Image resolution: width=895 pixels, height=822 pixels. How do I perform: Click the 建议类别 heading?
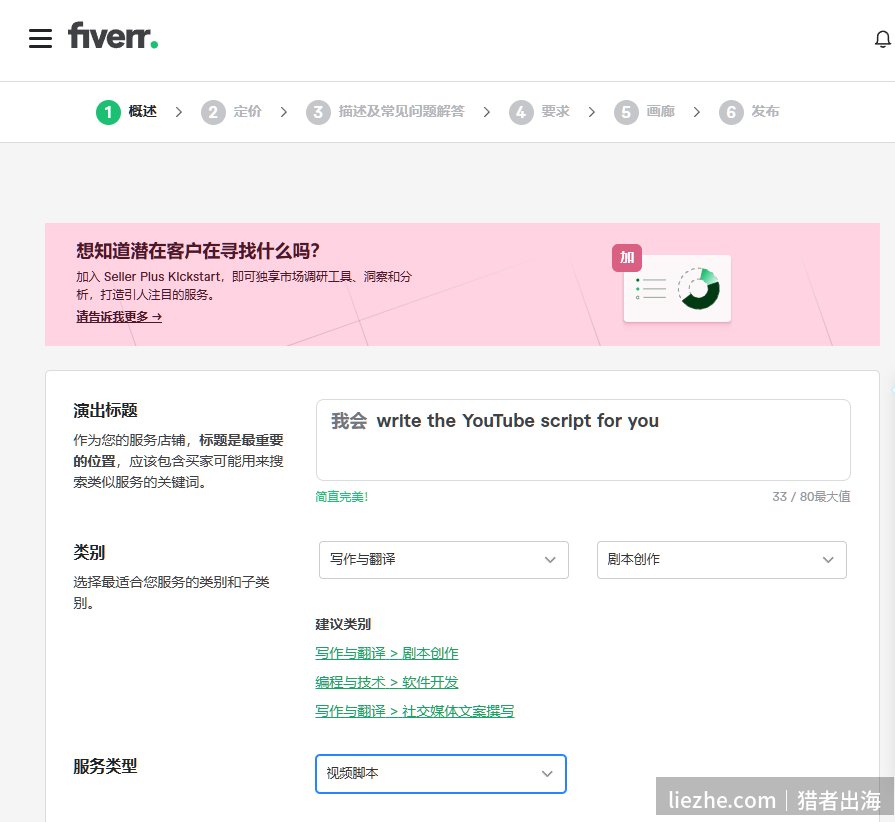(343, 624)
